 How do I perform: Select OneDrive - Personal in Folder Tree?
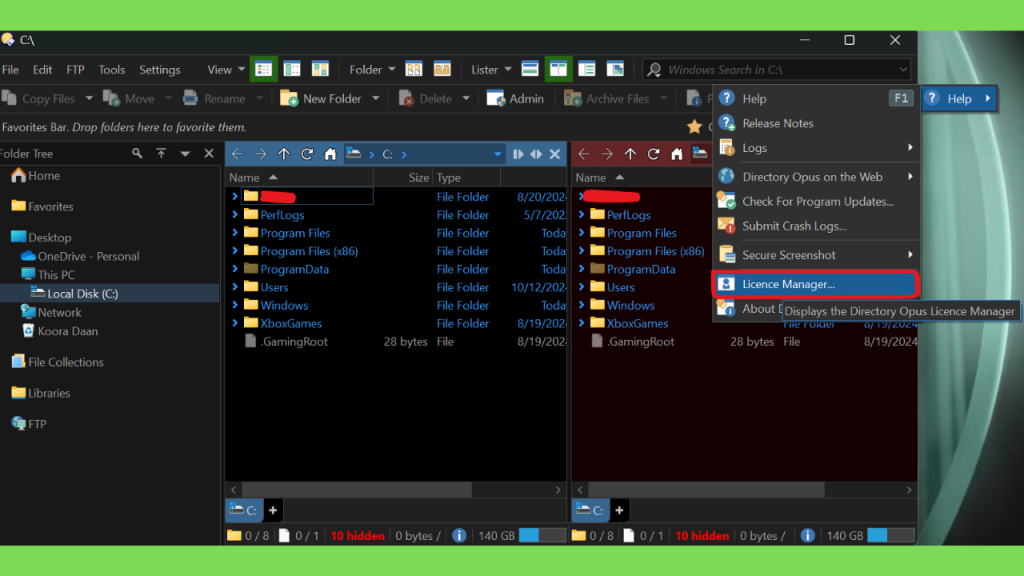[x=88, y=256]
